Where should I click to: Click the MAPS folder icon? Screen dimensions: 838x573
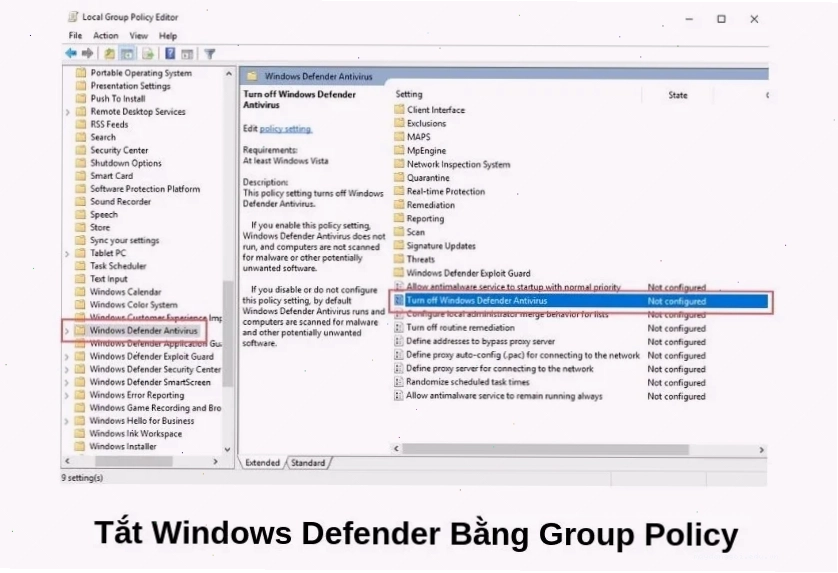399,137
